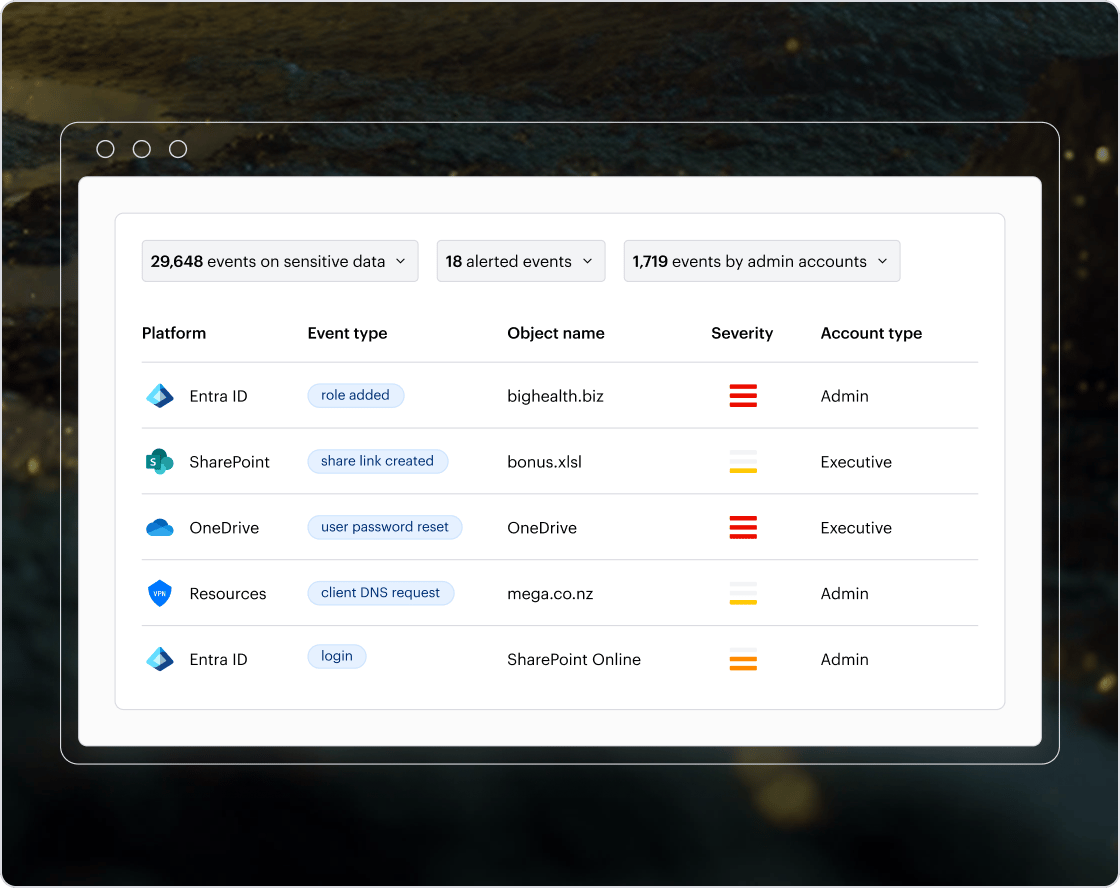Open the events on sensitive data dropdown

280,261
